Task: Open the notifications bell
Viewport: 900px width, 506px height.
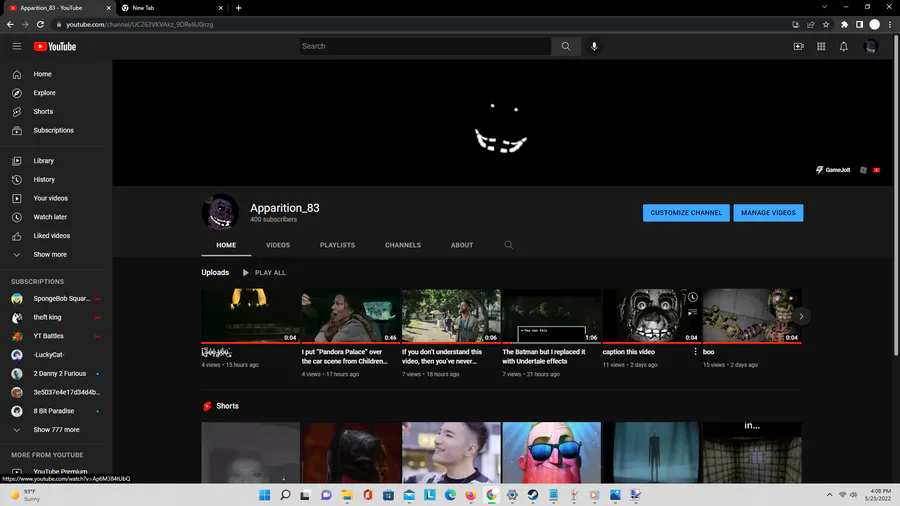Action: tap(843, 46)
